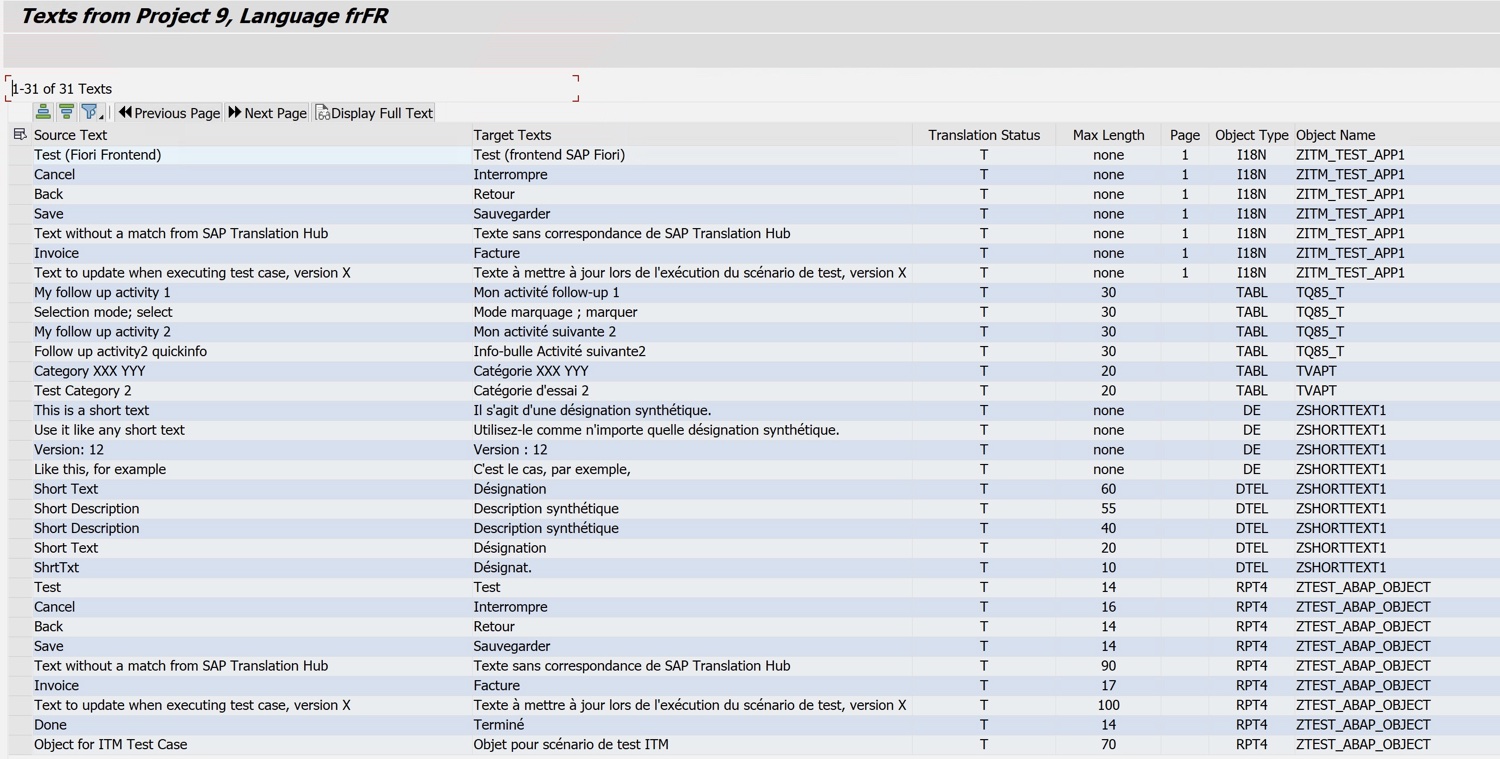Open the Set Filter dropdown
The image size is (1500, 759).
coord(91,113)
